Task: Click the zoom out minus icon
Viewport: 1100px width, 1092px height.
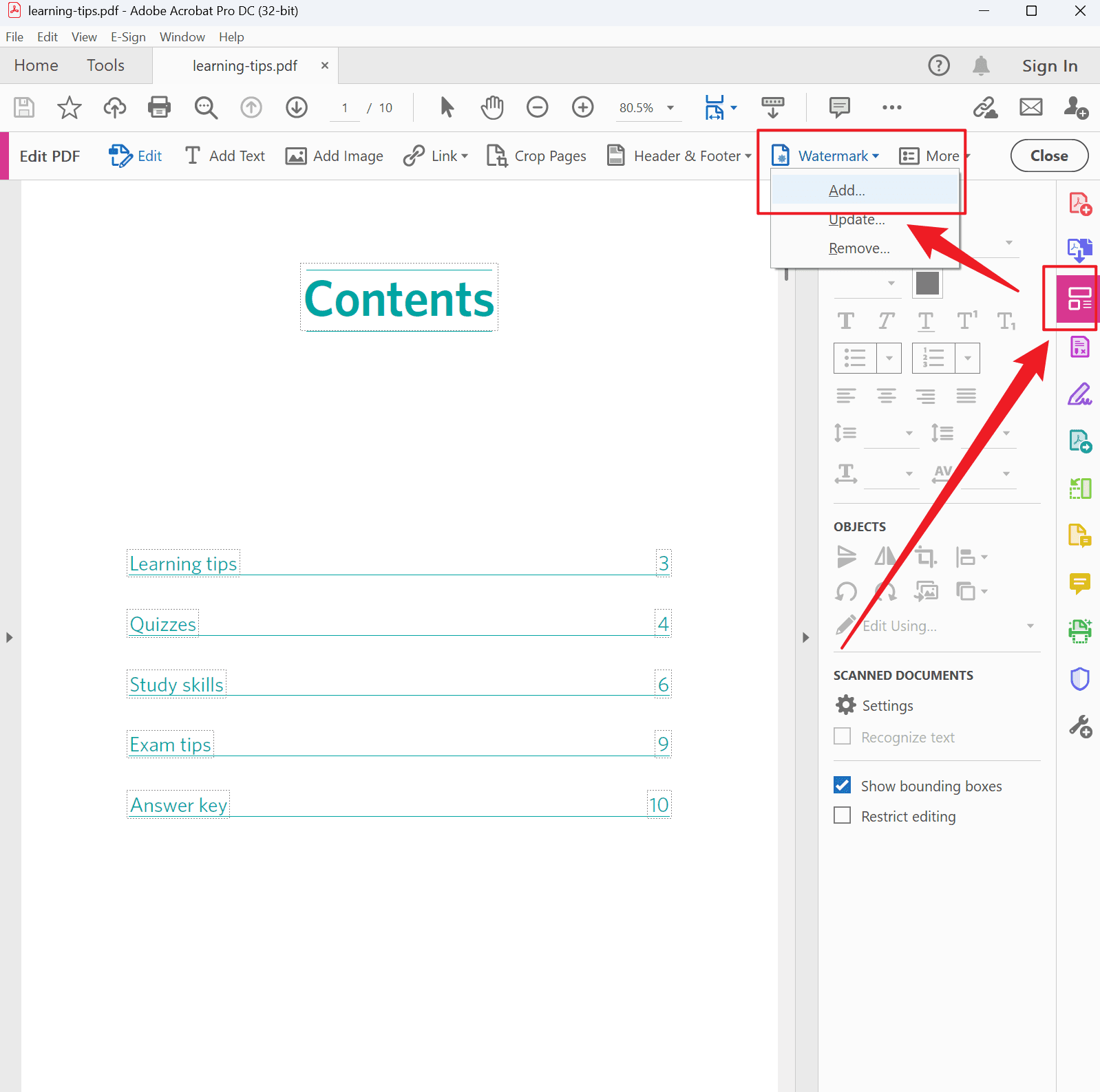Action: coord(537,107)
